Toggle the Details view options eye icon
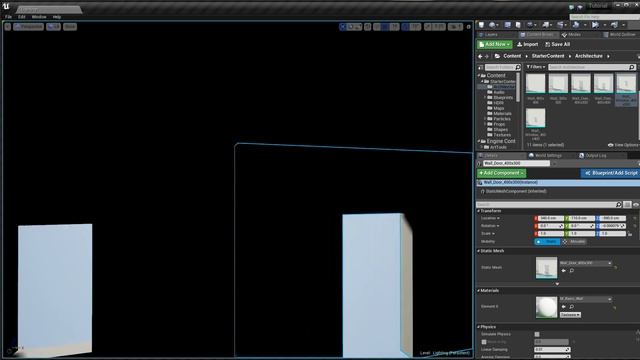The image size is (640, 360). point(636,204)
